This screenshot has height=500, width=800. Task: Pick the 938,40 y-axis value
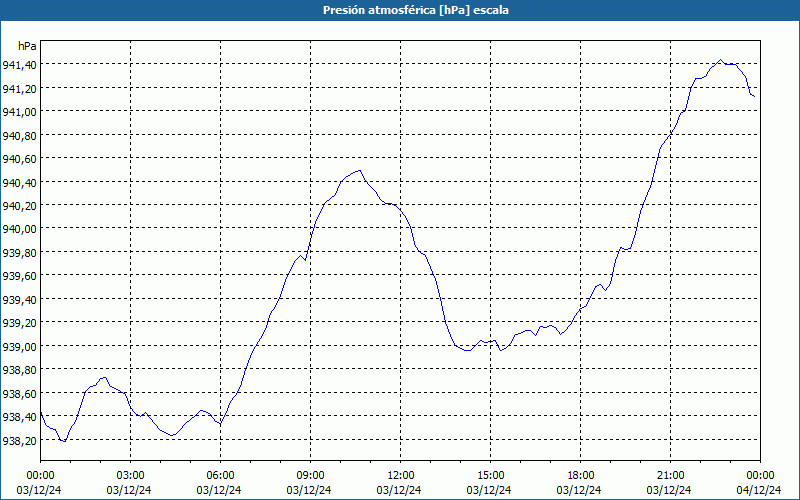click(19, 417)
